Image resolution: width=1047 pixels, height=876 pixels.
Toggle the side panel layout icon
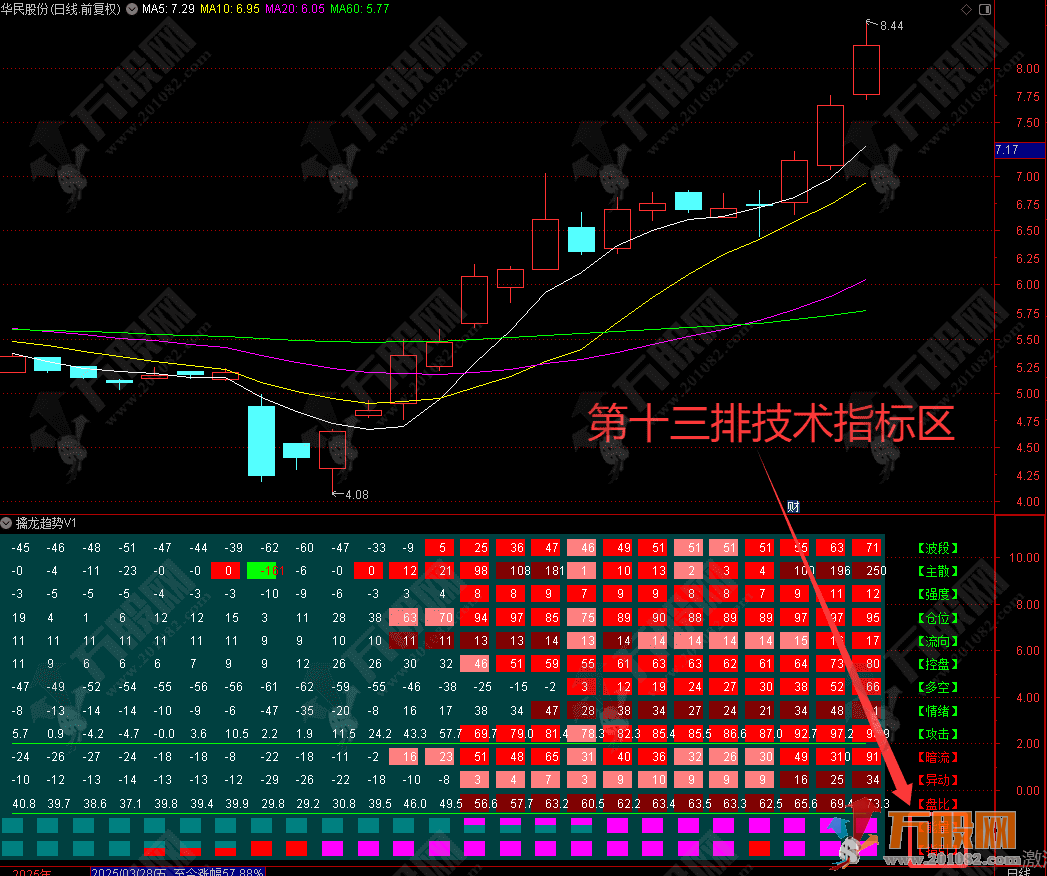pyautogui.click(x=985, y=9)
